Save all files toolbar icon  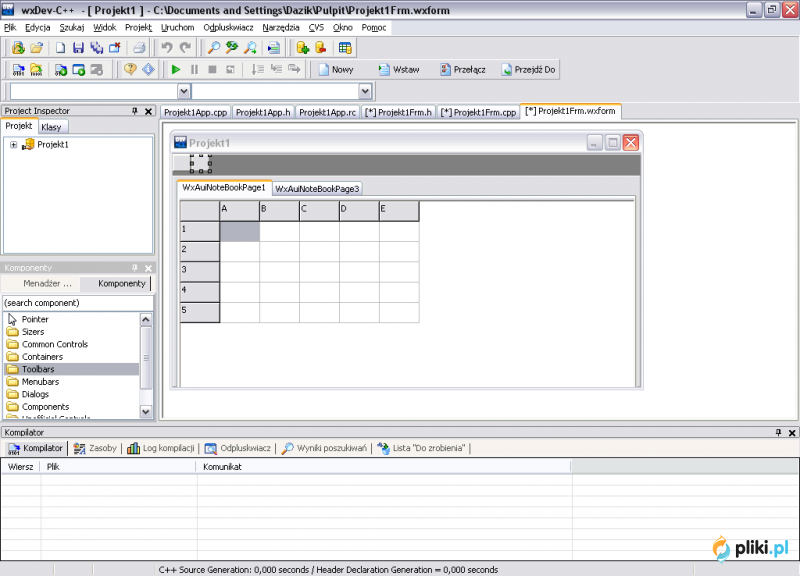tap(96, 48)
